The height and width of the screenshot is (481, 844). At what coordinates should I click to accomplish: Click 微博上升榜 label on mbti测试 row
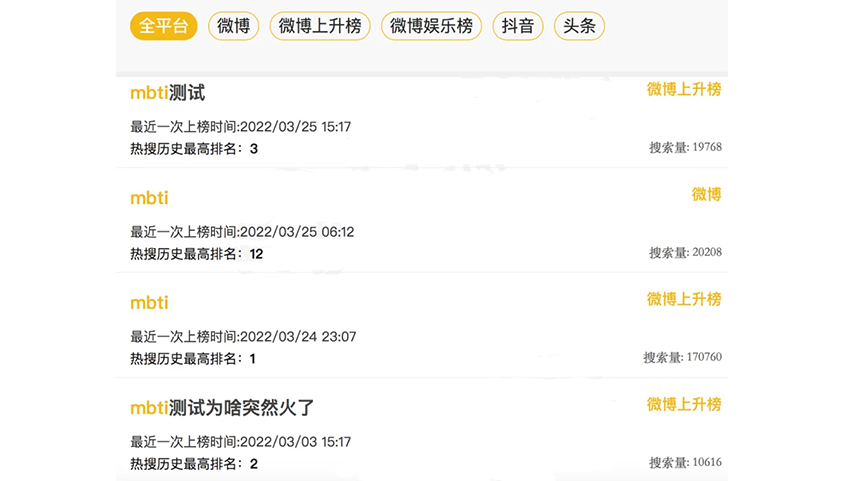[x=684, y=89]
